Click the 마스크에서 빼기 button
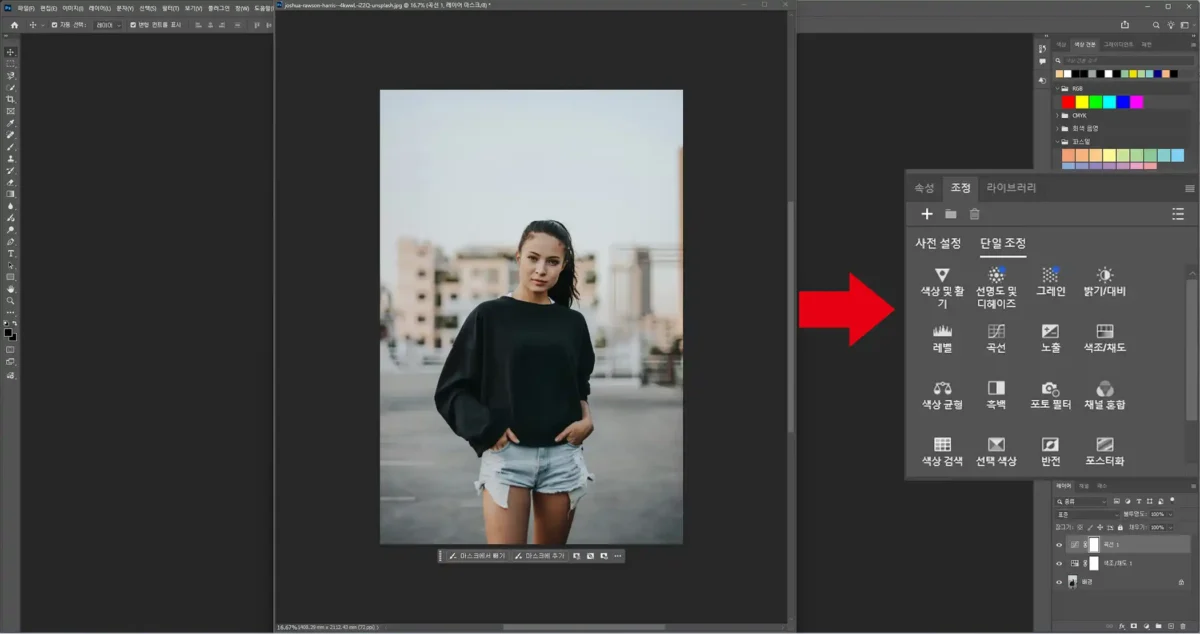The height and width of the screenshot is (634, 1200). tap(475, 555)
